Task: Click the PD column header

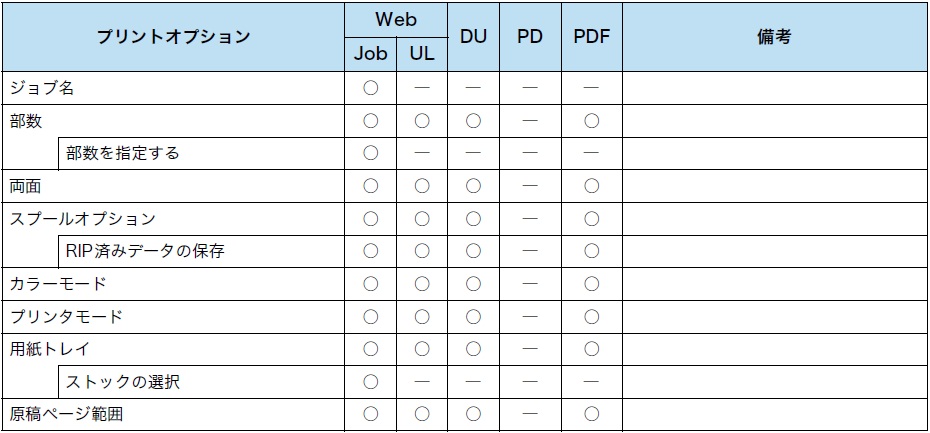Action: click(x=530, y=37)
